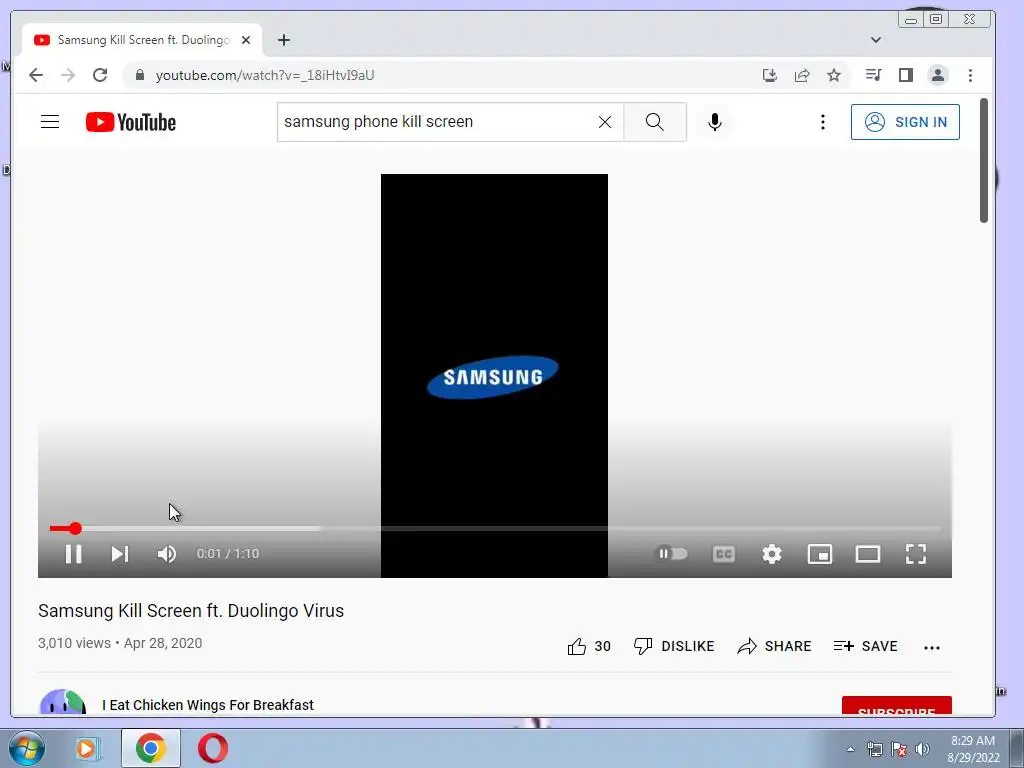This screenshot has height=768, width=1024.
Task: Reload the current page
Action: click(100, 75)
